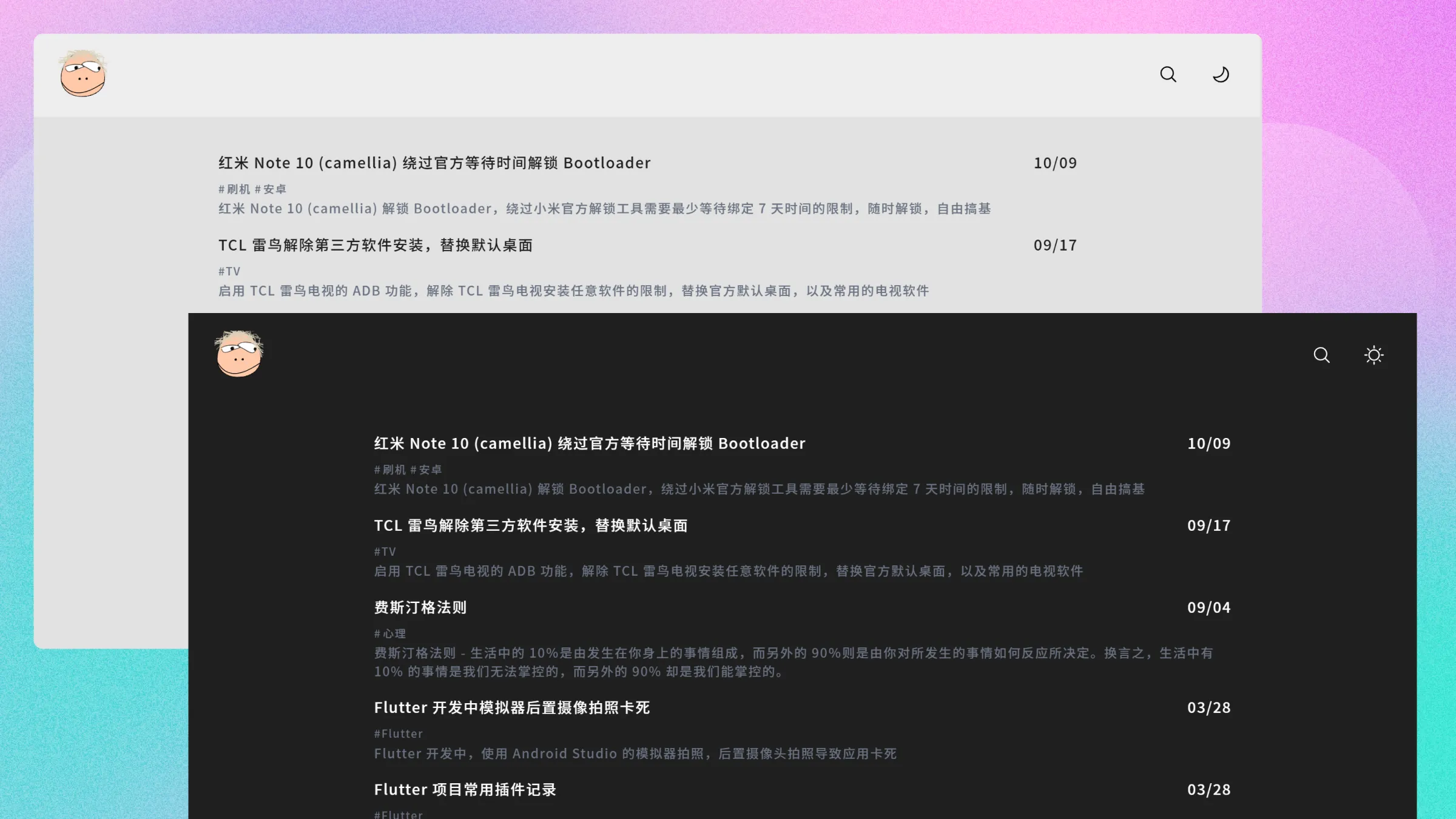Open the 费斯汀格法则 post
The image size is (1456, 819).
(x=420, y=607)
